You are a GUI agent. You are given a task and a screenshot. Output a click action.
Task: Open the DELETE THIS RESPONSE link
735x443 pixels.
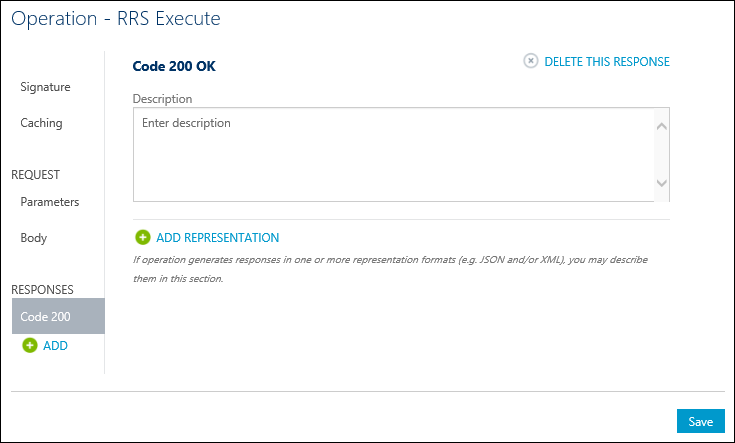coord(607,61)
